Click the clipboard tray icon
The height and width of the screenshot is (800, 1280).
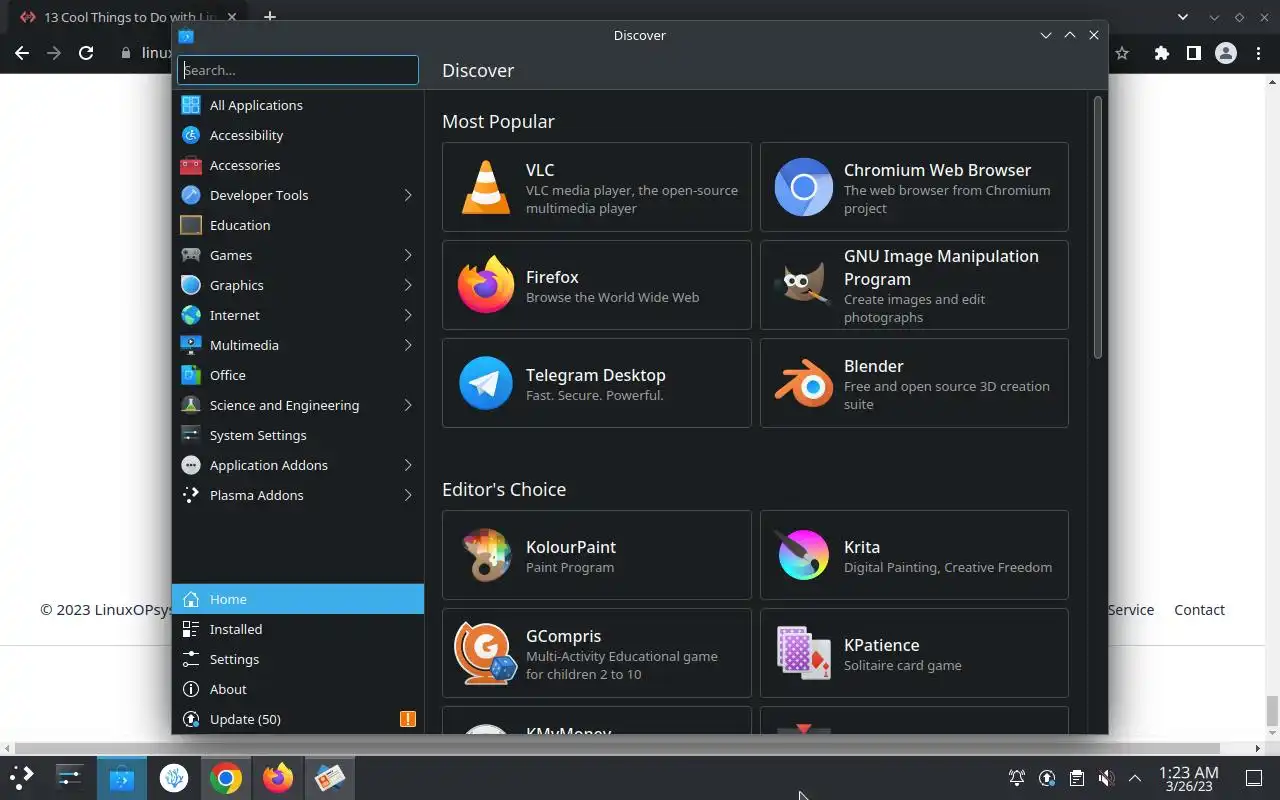tap(1077, 778)
